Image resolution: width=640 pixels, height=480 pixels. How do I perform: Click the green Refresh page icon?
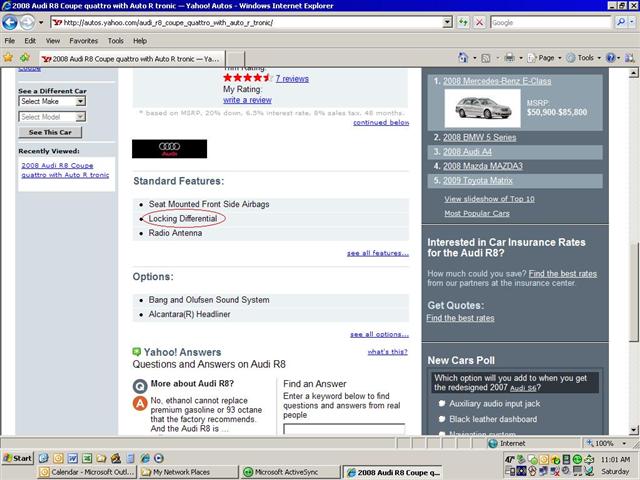[463, 22]
